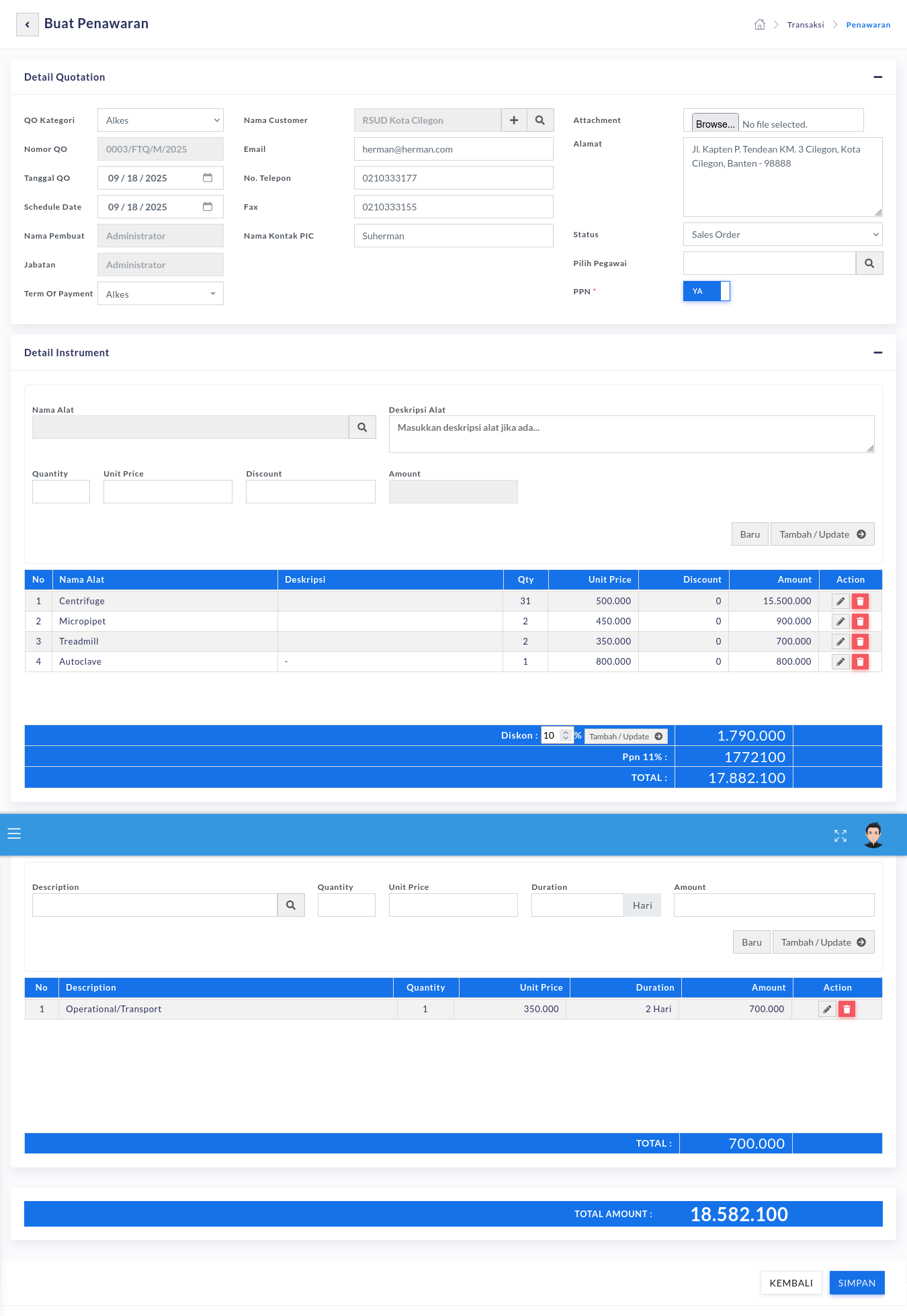Search Description with magnifier icon
The height and width of the screenshot is (1316, 907).
[291, 905]
